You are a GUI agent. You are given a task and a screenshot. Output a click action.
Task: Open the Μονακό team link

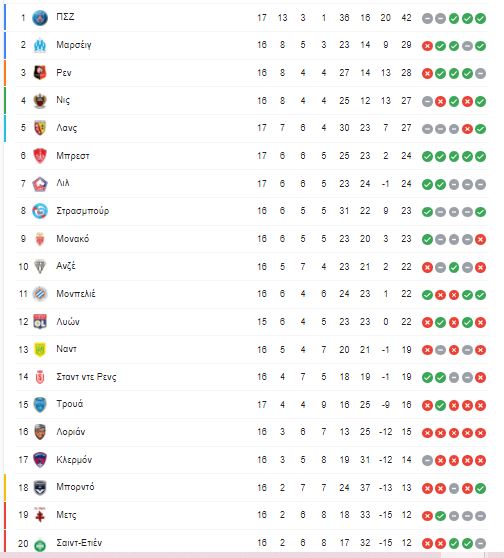point(73,239)
